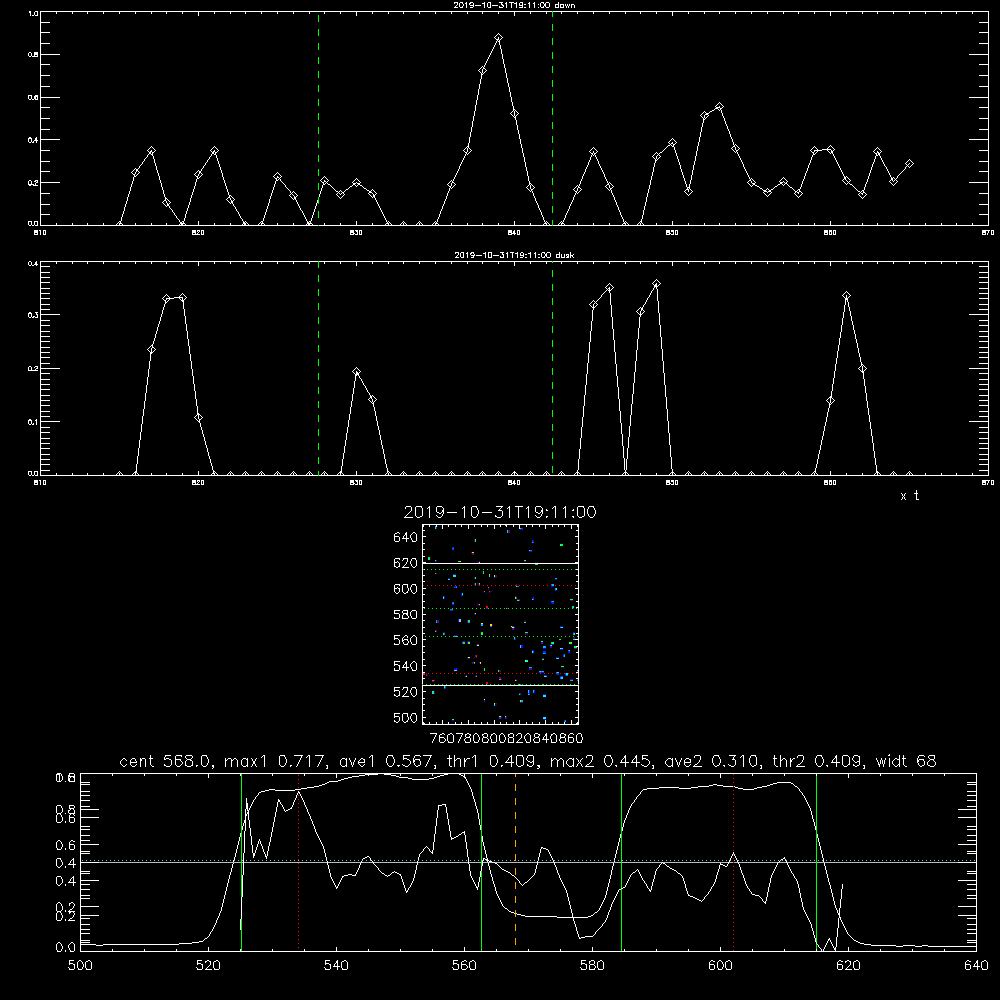Select the 'thr2 0.409' text
Screen dimensions: 1000x1000
click(x=818, y=761)
